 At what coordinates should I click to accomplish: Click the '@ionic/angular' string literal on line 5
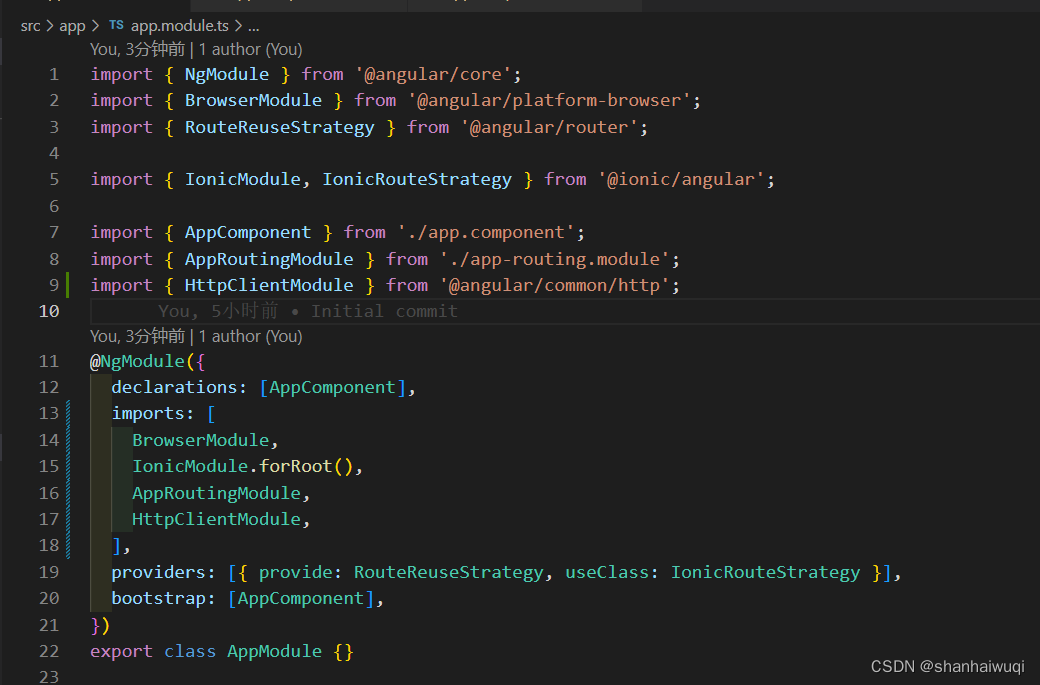(684, 178)
